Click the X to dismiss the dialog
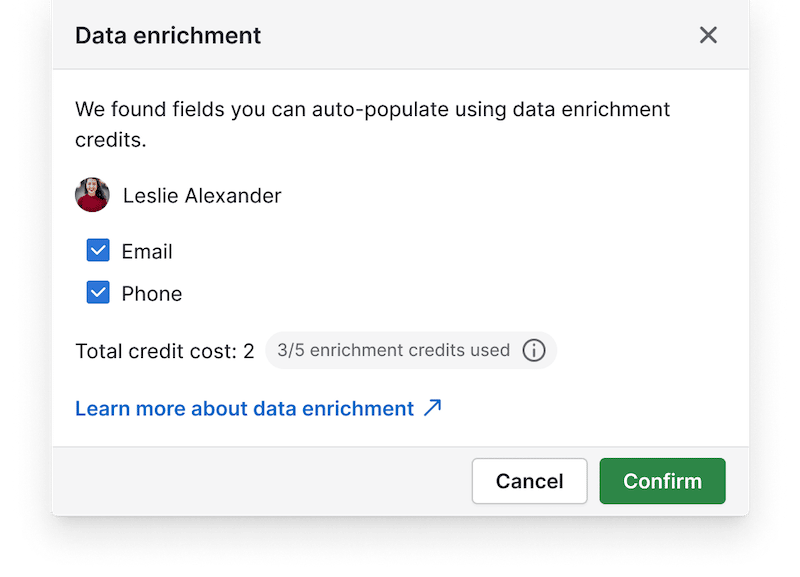The height and width of the screenshot is (577, 800). click(708, 34)
